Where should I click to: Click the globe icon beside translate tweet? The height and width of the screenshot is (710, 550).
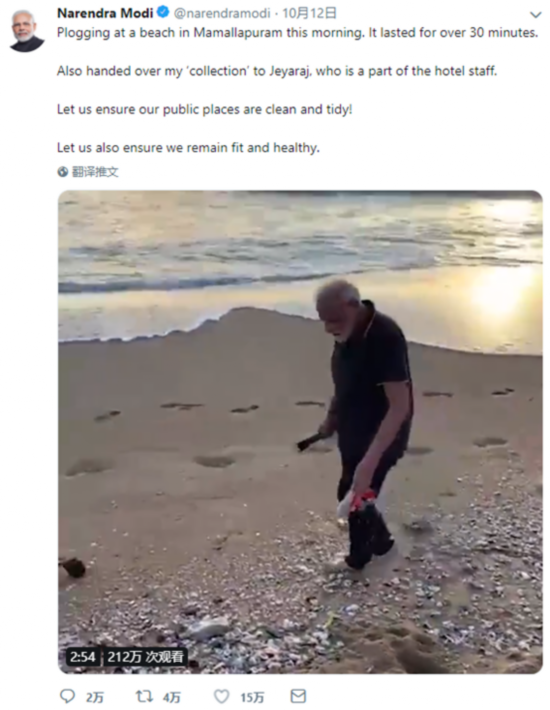(x=62, y=172)
